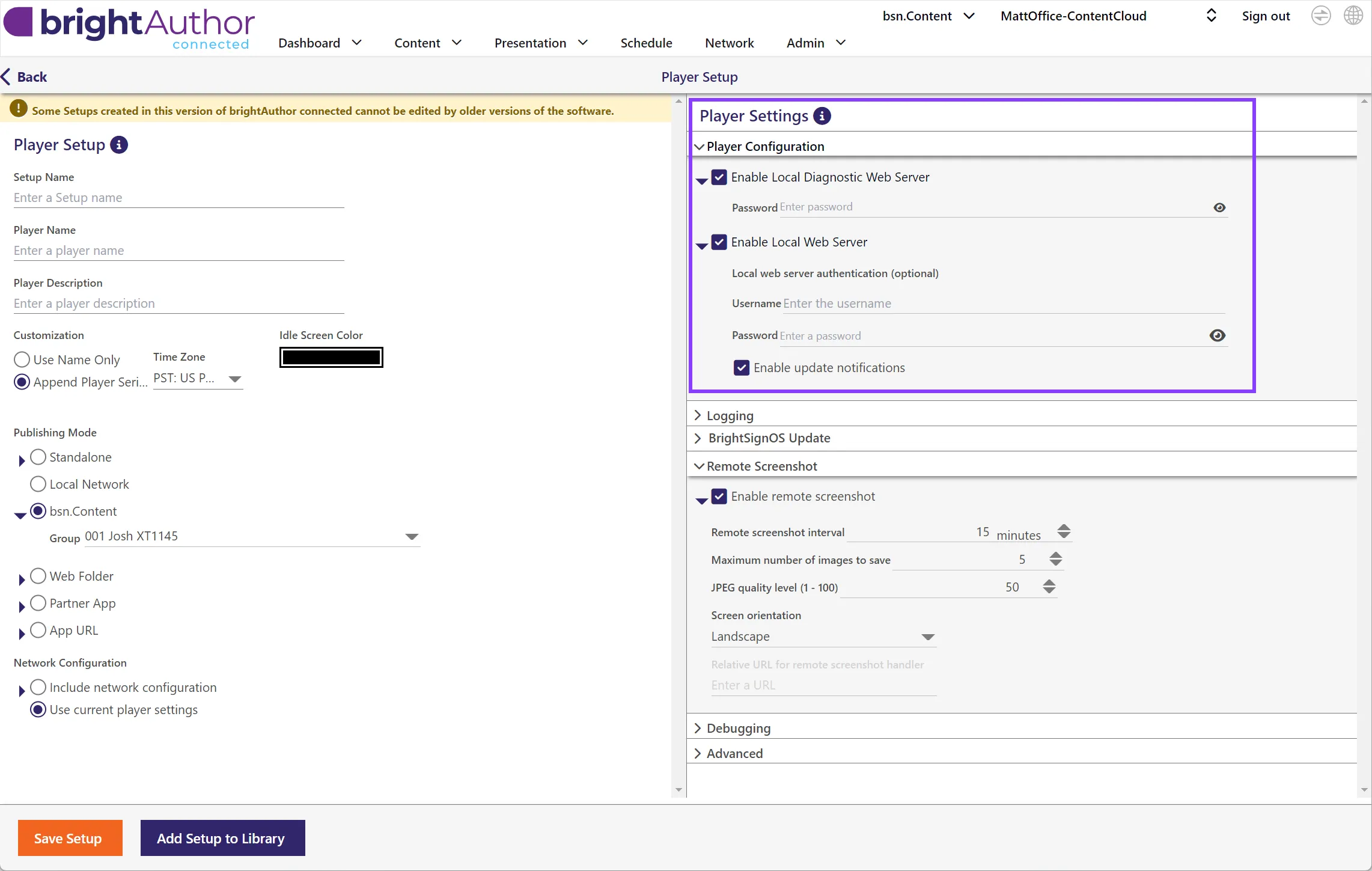The width and height of the screenshot is (1372, 871).
Task: Click the warning icon in yellow banner
Action: tap(19, 109)
